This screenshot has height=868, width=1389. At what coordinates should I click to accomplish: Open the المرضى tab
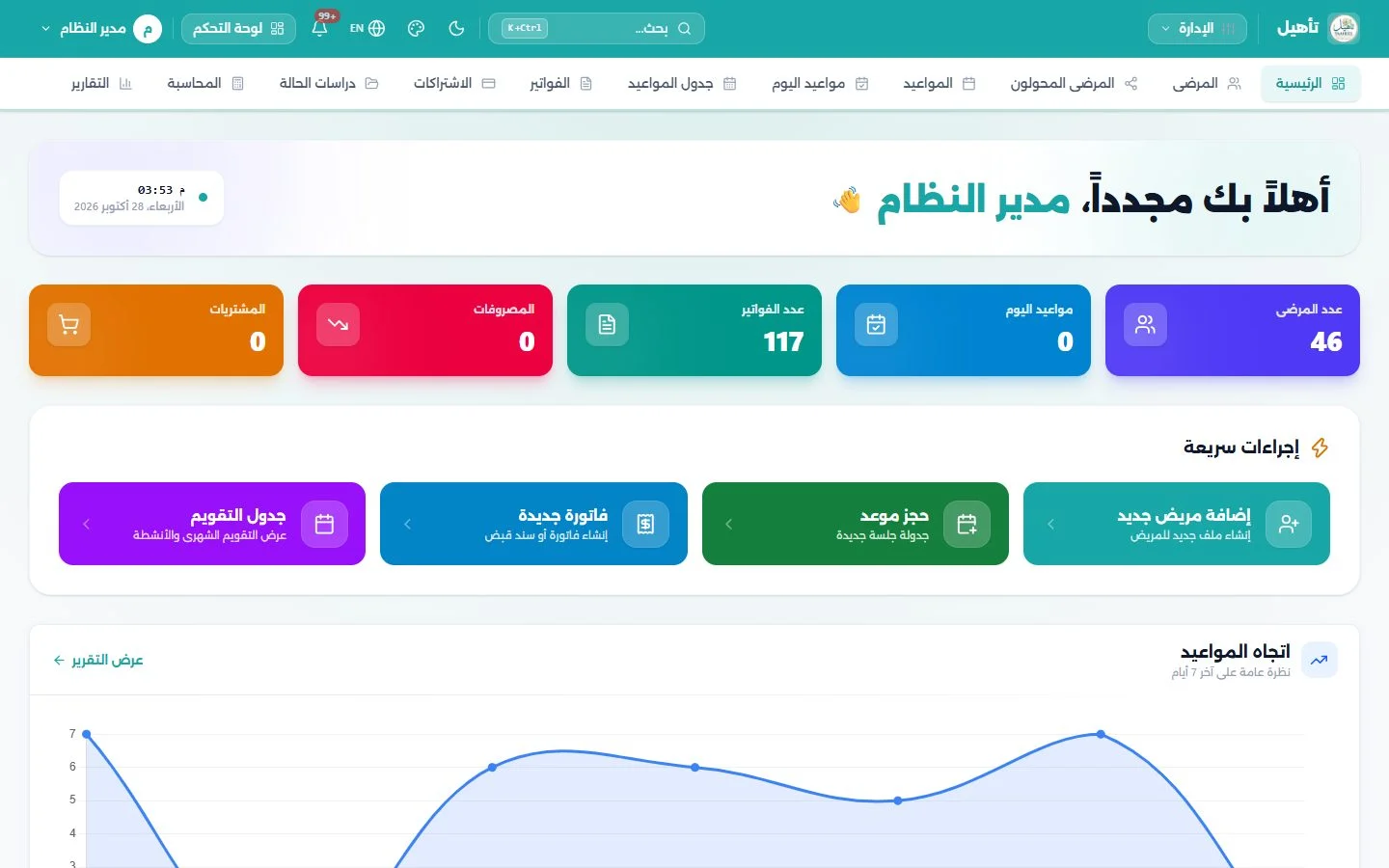1207,84
